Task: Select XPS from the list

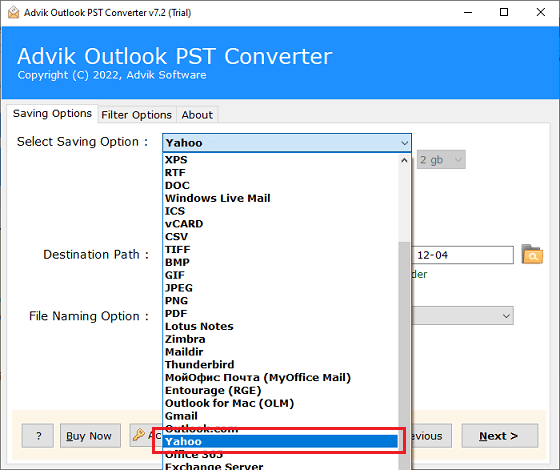Action: pyautogui.click(x=280, y=160)
